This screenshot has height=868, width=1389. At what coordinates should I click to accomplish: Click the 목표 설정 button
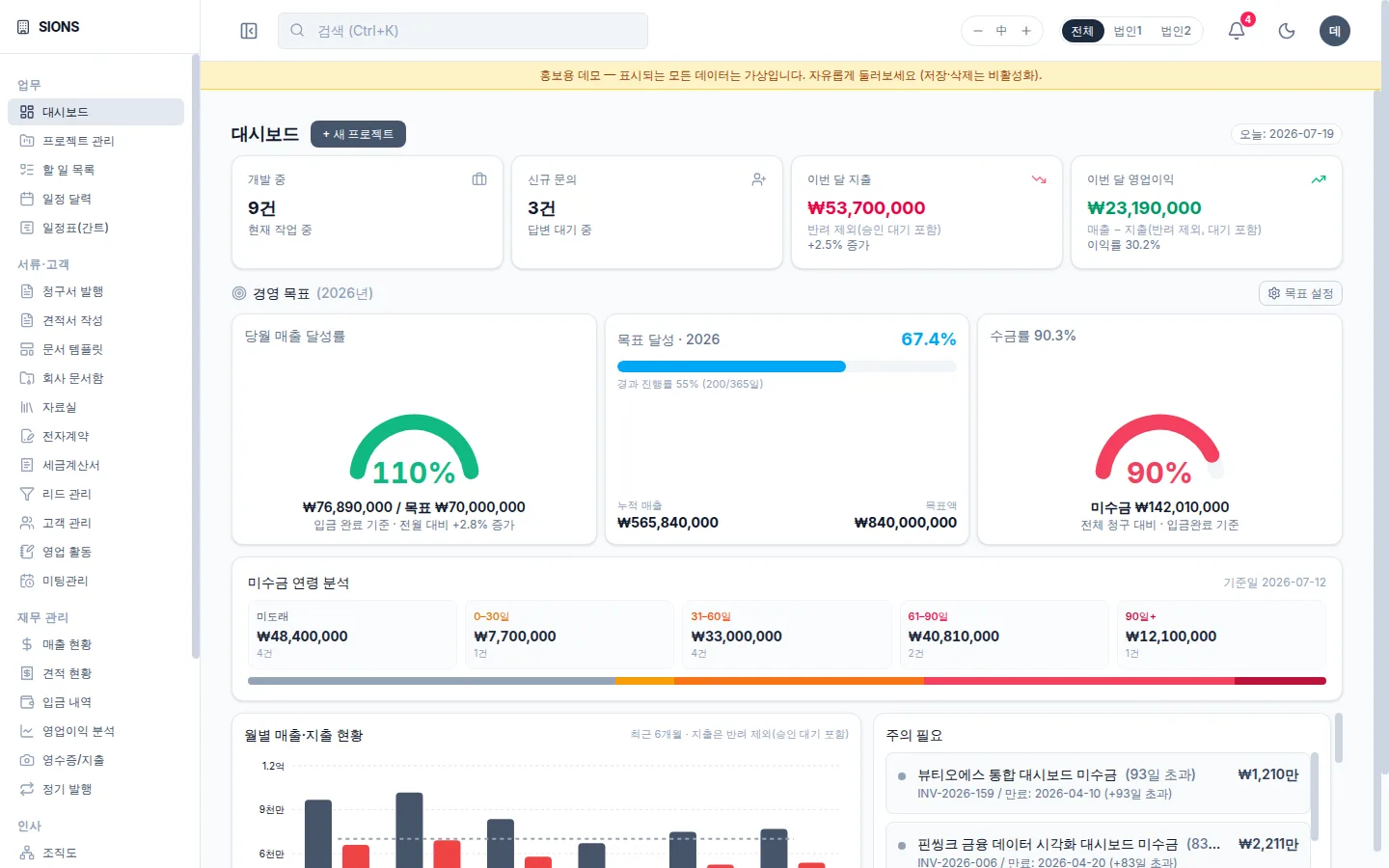point(1300,293)
